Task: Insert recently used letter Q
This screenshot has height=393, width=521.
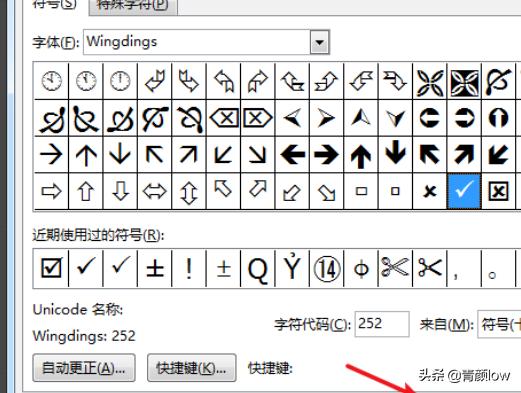Action: pyautogui.click(x=258, y=268)
